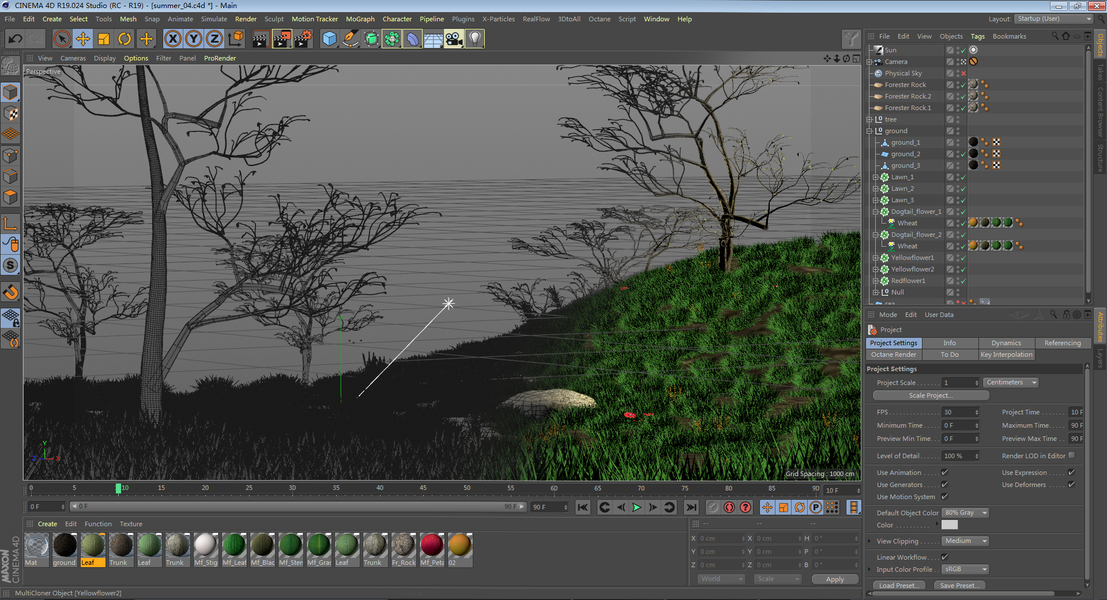
Task: Open material manager Create menu
Action: [x=47, y=524]
